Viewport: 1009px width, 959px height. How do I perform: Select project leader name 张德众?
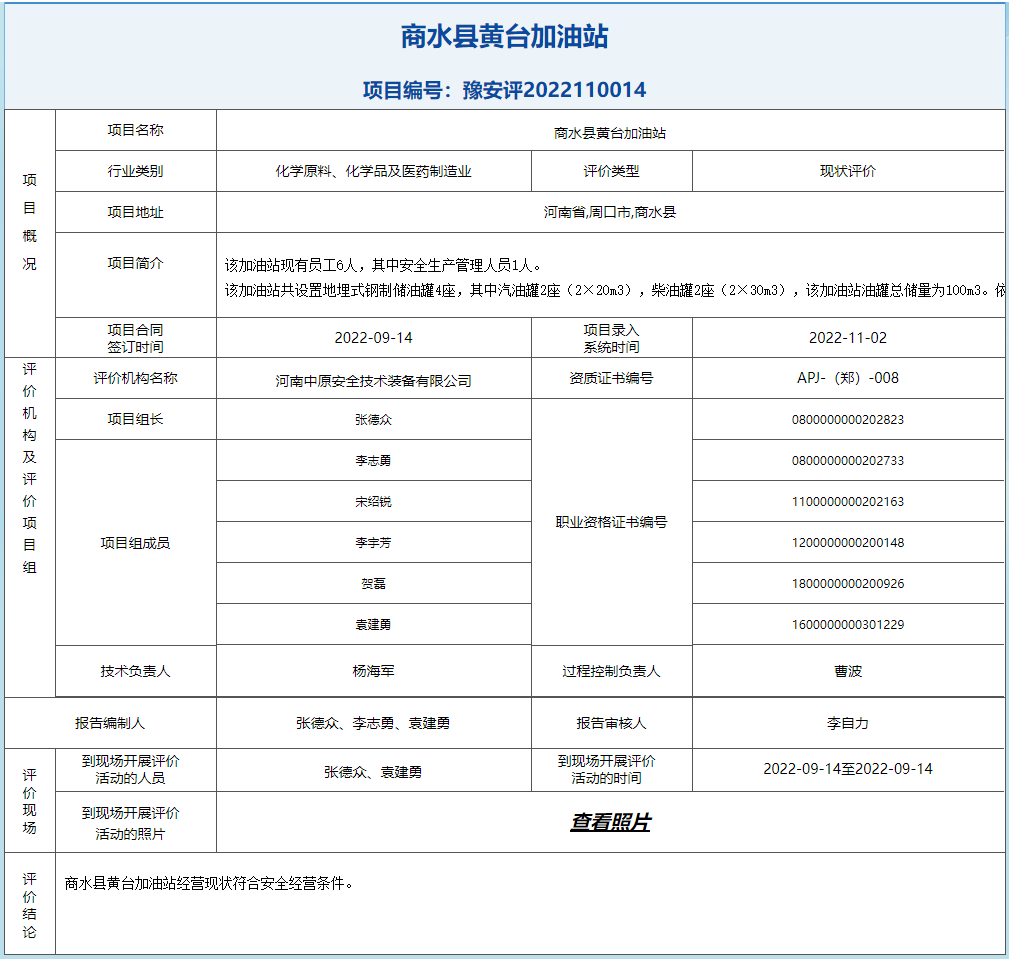point(372,419)
